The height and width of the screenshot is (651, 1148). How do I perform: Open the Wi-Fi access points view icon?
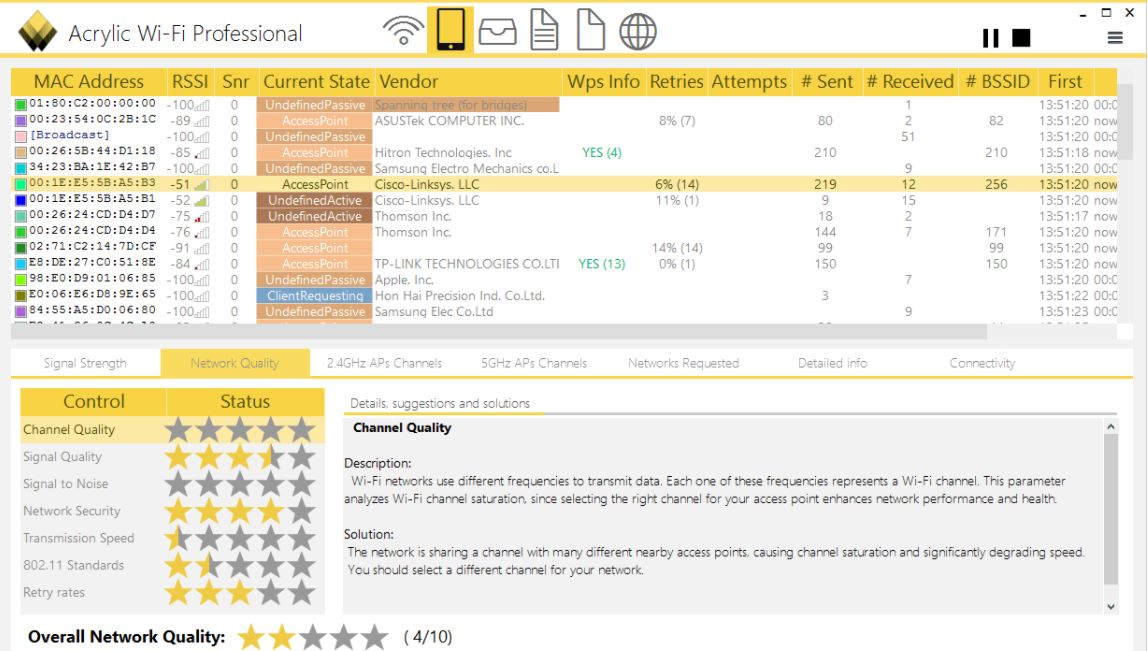(x=403, y=31)
